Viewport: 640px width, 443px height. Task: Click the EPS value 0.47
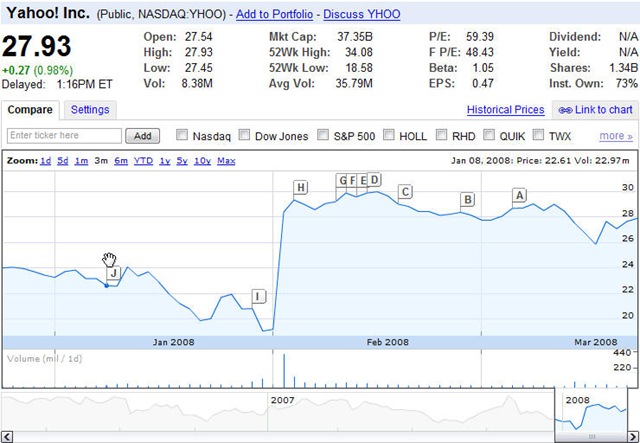click(x=482, y=84)
